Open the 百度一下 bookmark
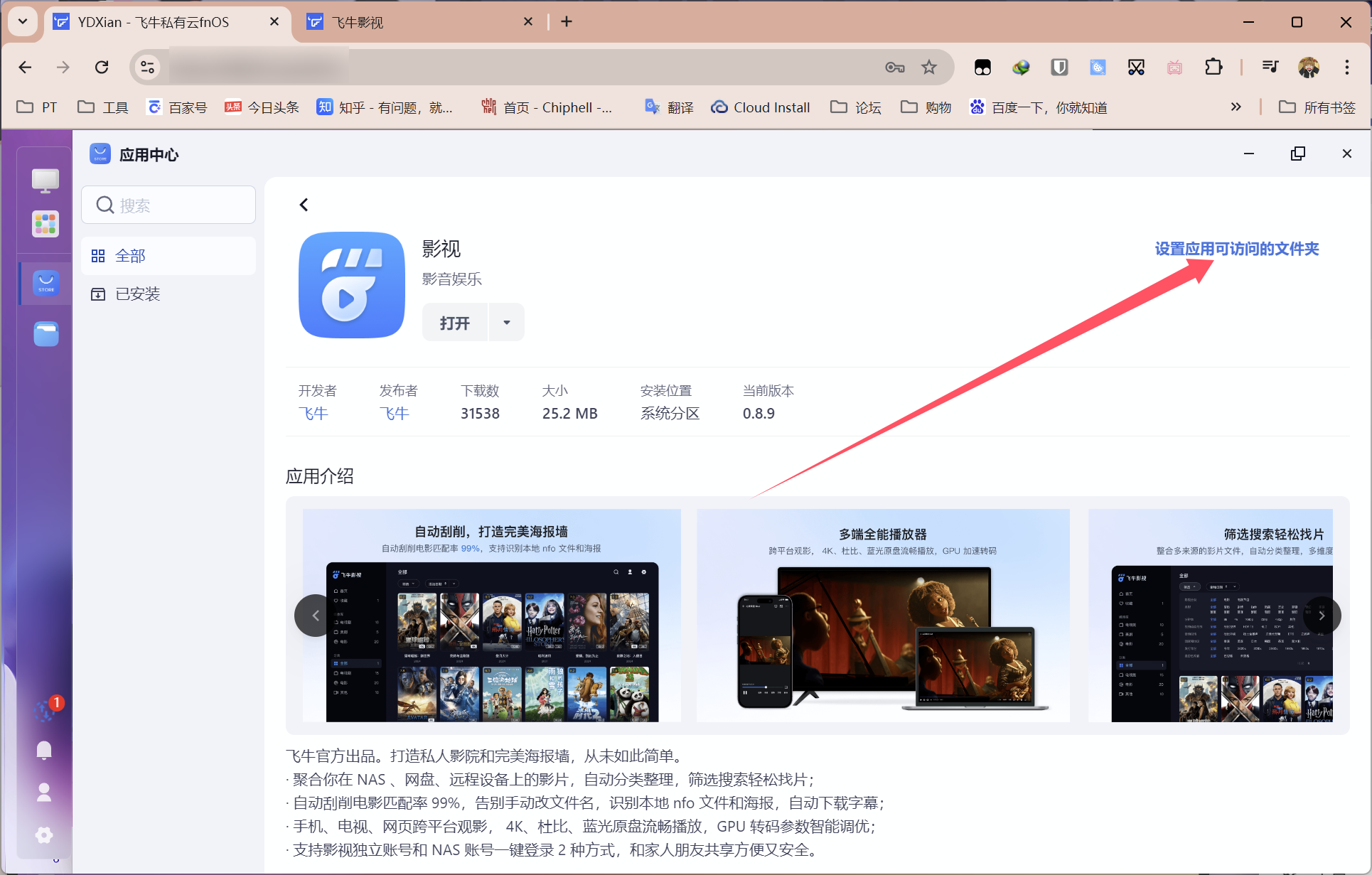The image size is (1372, 875). (x=1039, y=107)
